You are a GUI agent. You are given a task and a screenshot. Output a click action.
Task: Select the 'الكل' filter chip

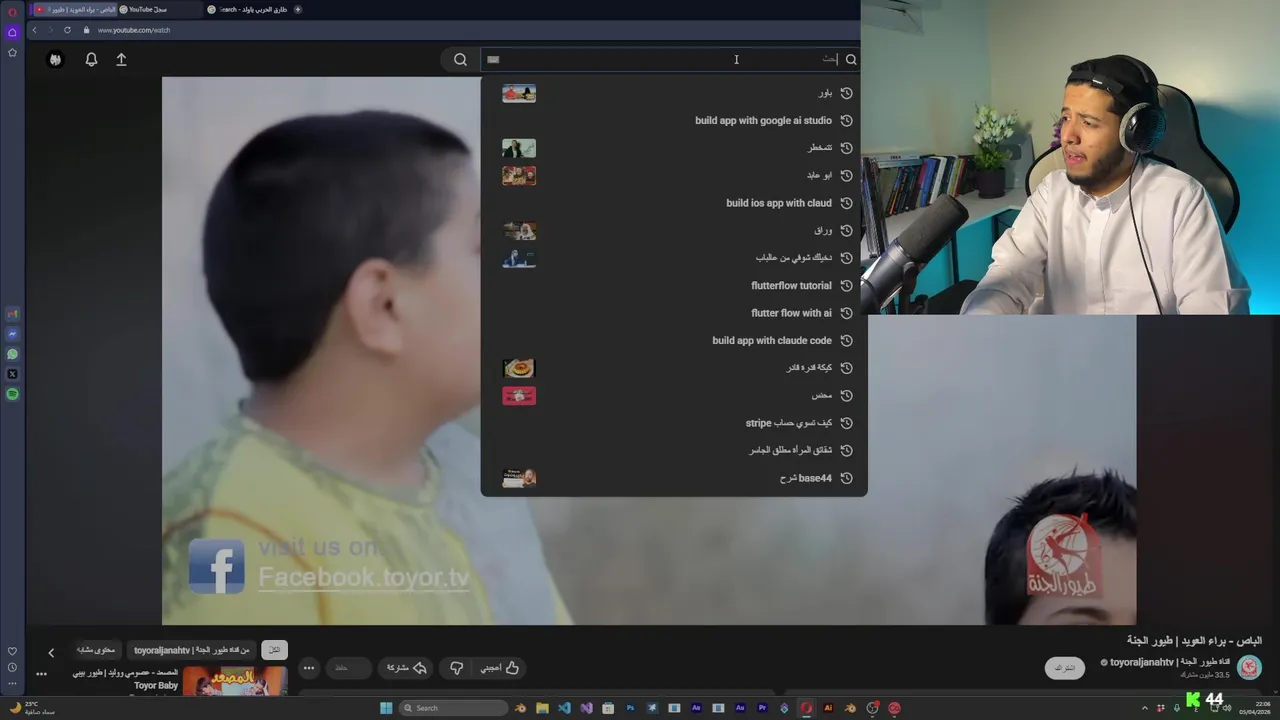tap(274, 650)
